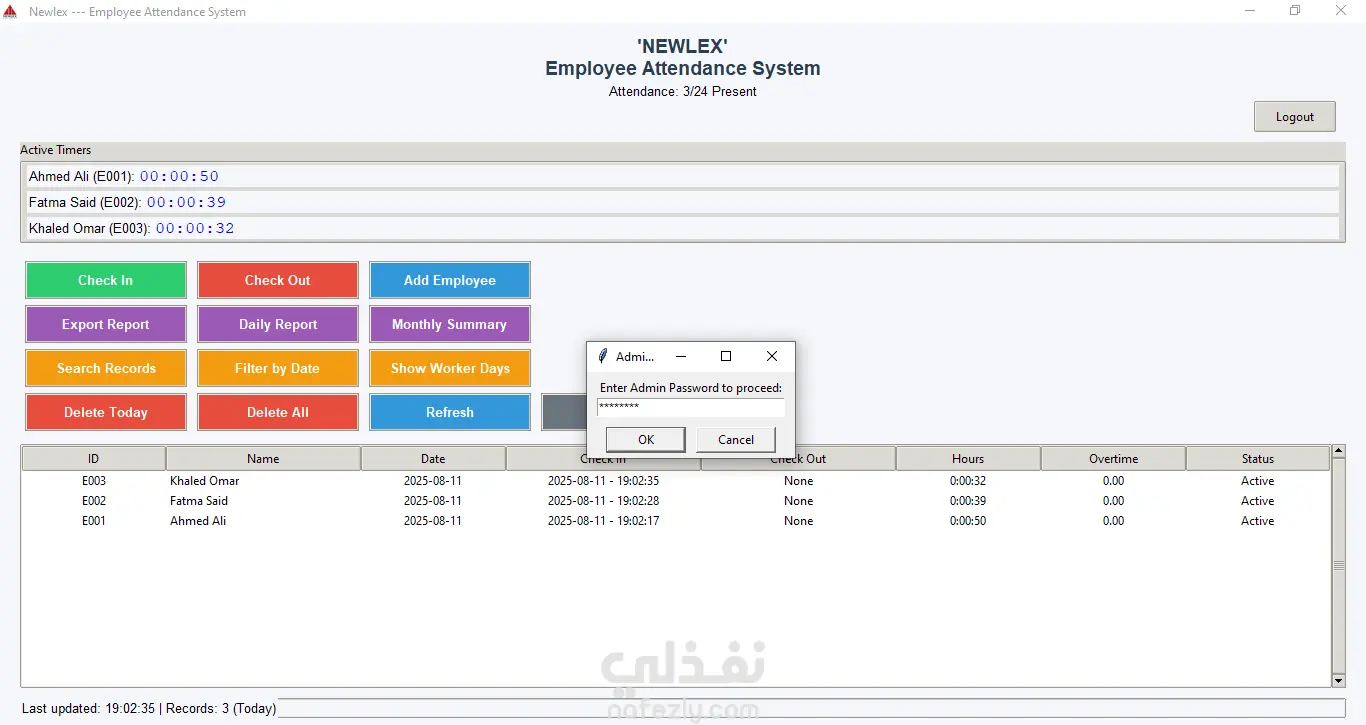The width and height of the screenshot is (1366, 725).
Task: Sort table by Date column header
Action: 433,459
